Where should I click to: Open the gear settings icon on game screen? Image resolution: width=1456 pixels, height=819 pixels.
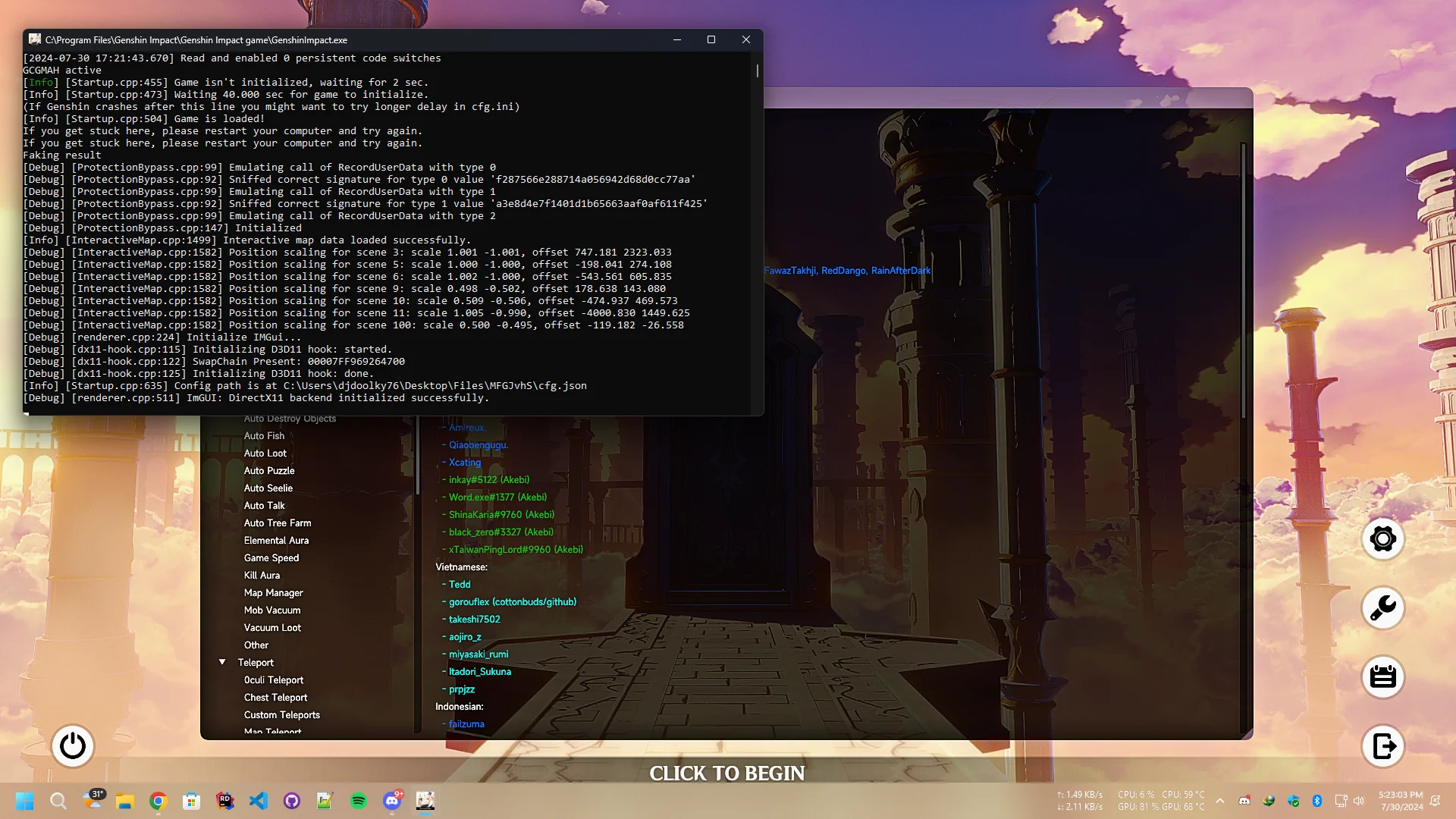[x=1382, y=539]
